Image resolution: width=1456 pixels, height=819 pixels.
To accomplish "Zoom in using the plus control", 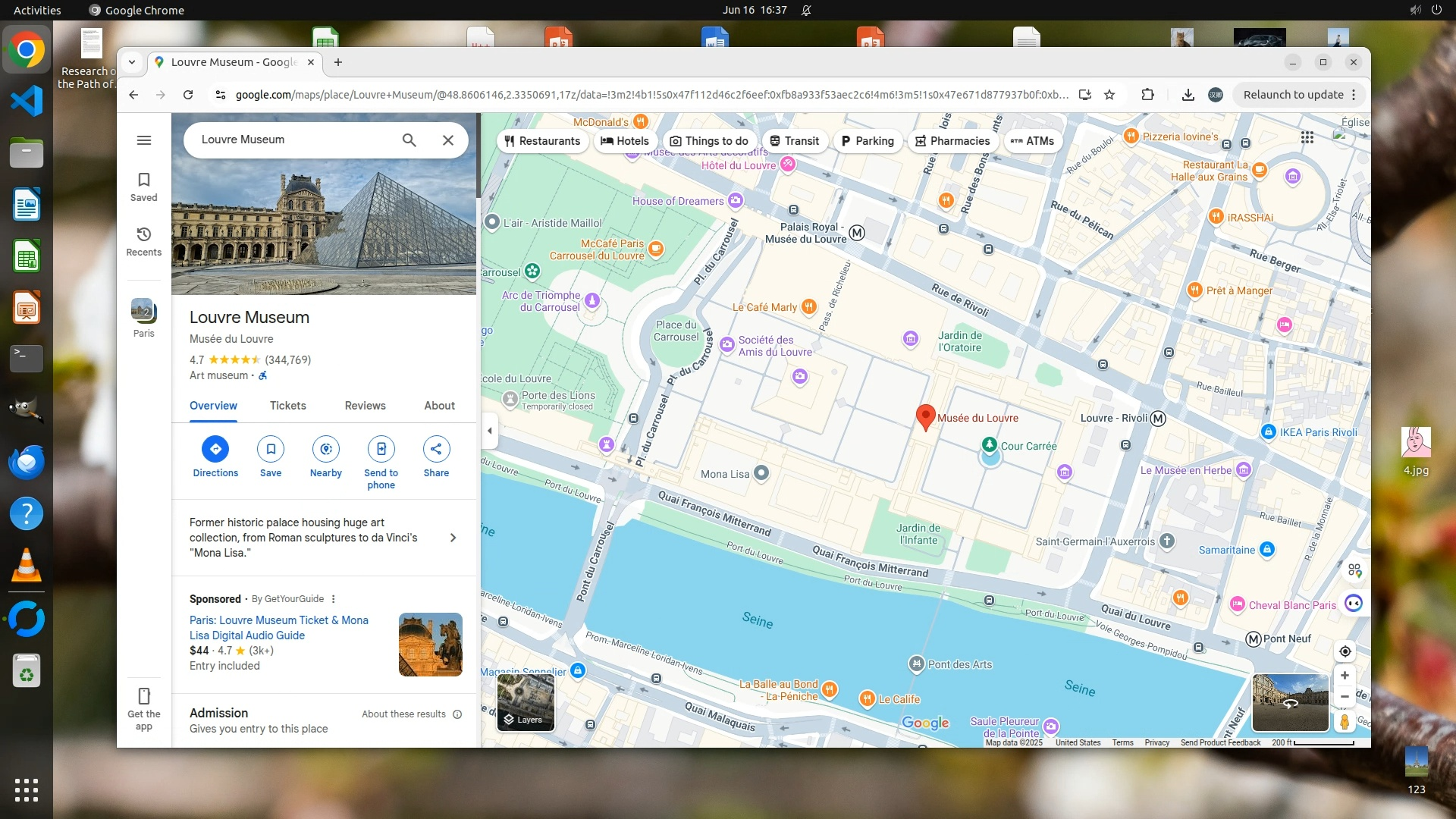I will click(x=1345, y=676).
